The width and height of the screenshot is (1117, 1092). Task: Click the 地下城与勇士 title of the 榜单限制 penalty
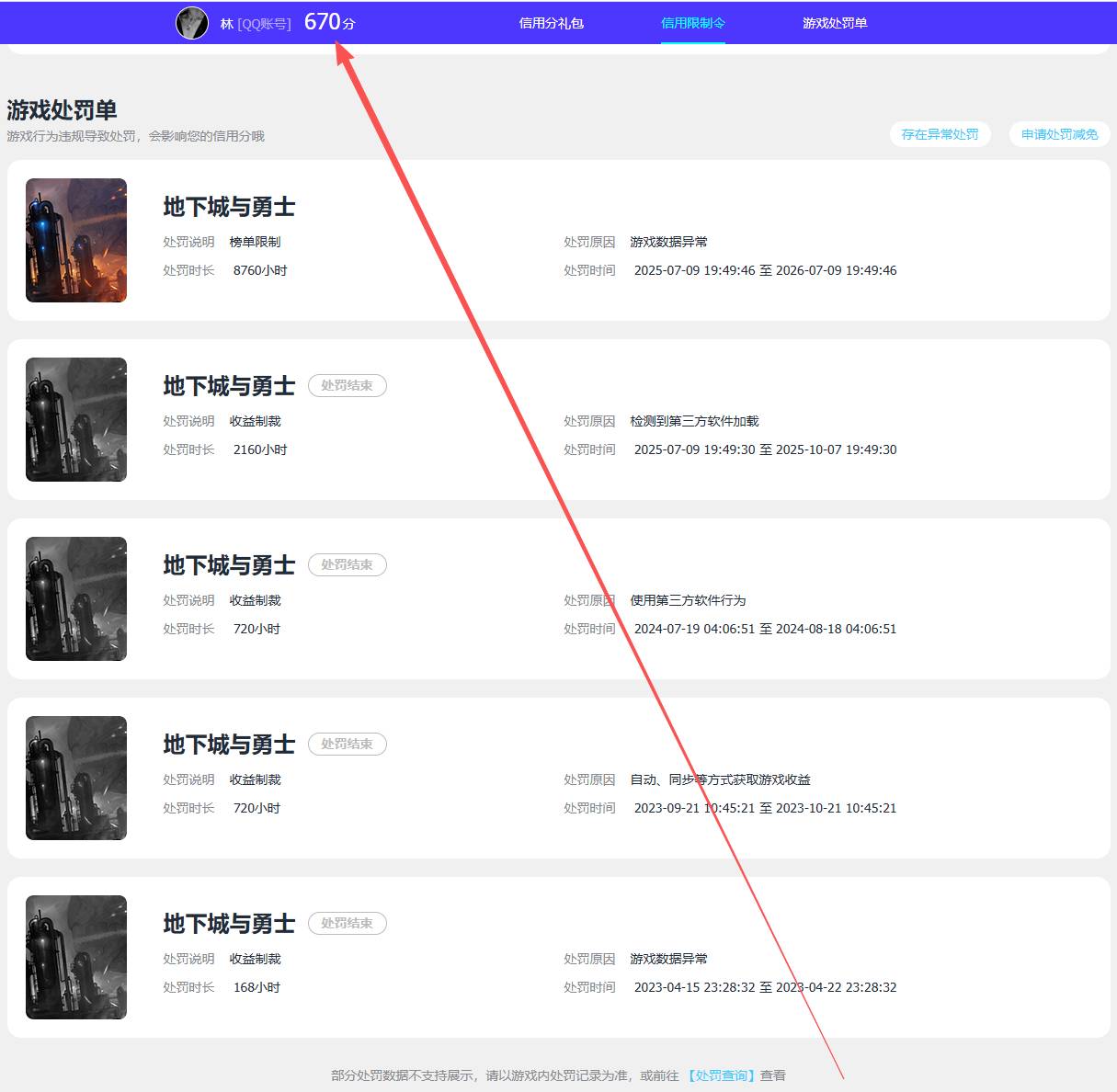point(229,208)
